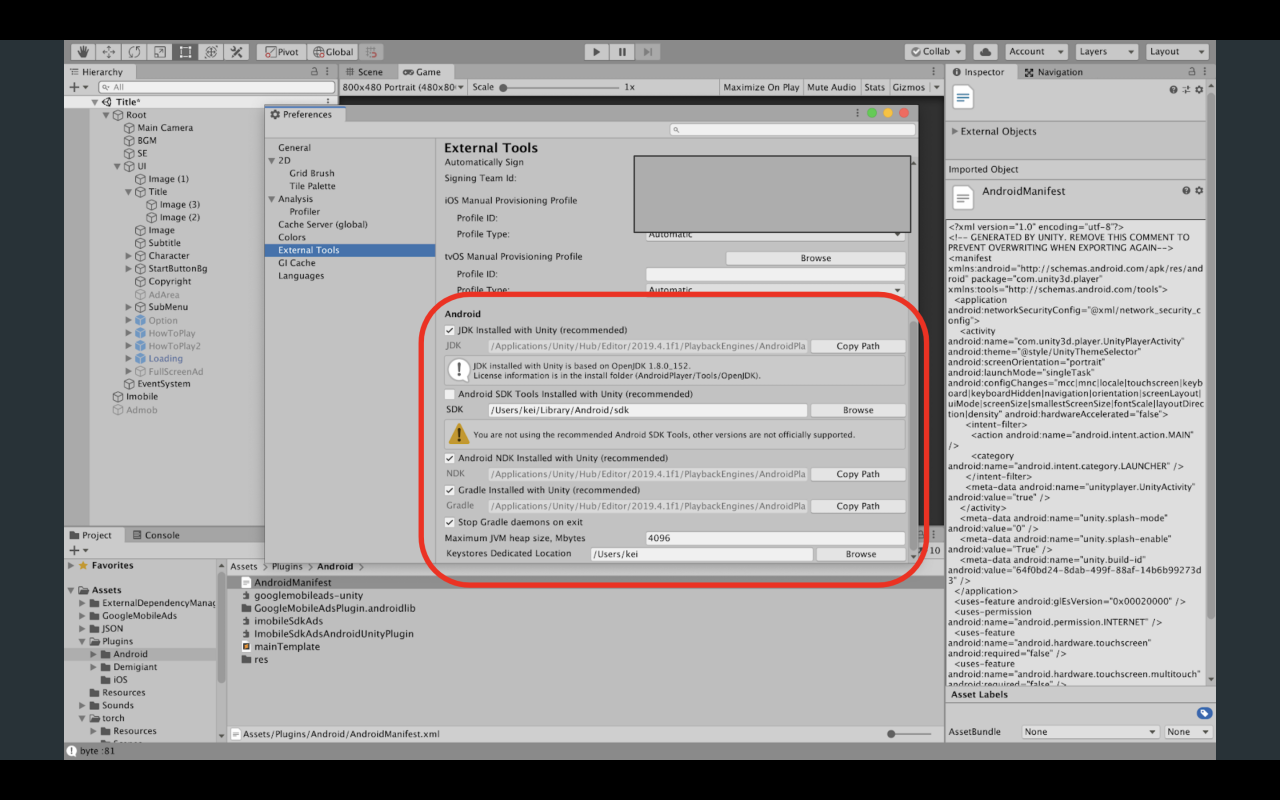Open GI Cache preferences
1280x800 pixels.
point(296,263)
